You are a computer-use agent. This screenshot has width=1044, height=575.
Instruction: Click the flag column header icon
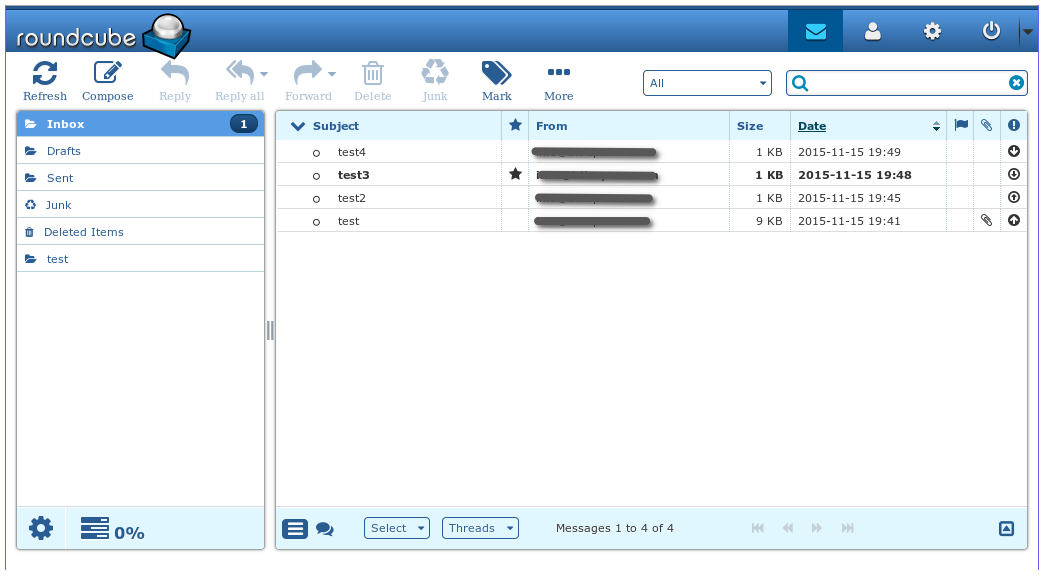click(961, 125)
